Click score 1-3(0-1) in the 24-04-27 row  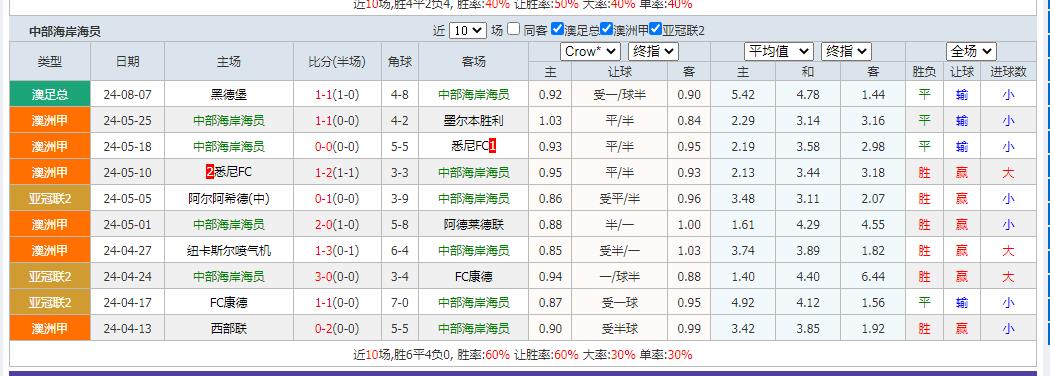click(337, 251)
